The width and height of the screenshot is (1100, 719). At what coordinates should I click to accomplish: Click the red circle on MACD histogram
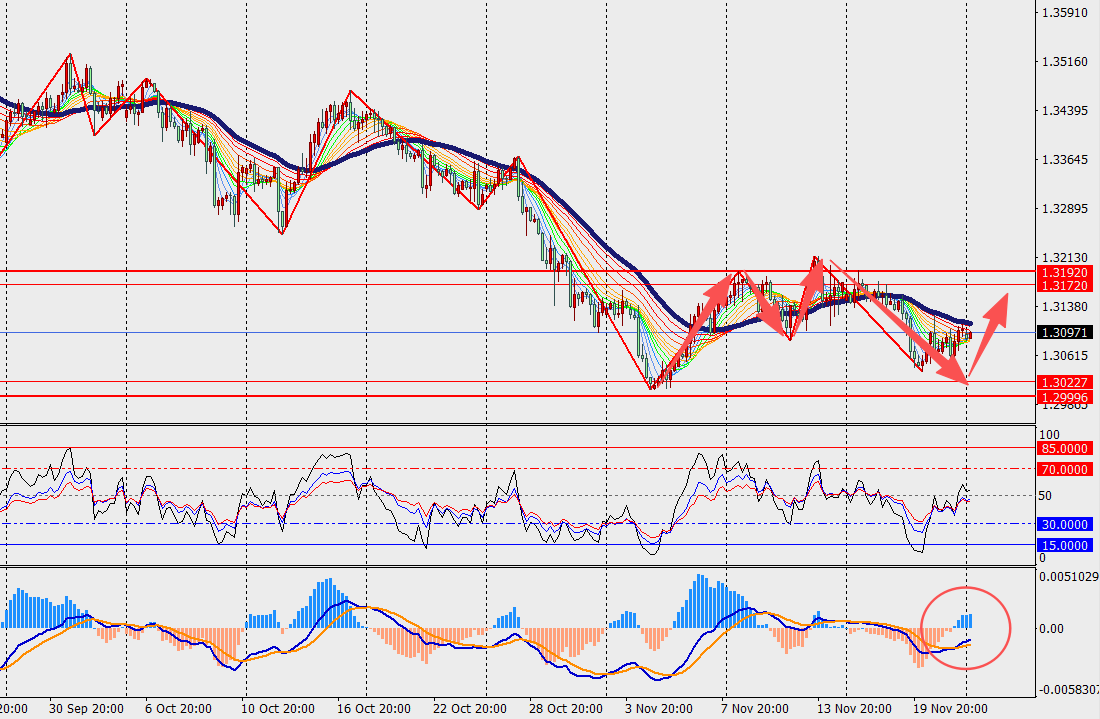pyautogui.click(x=965, y=628)
